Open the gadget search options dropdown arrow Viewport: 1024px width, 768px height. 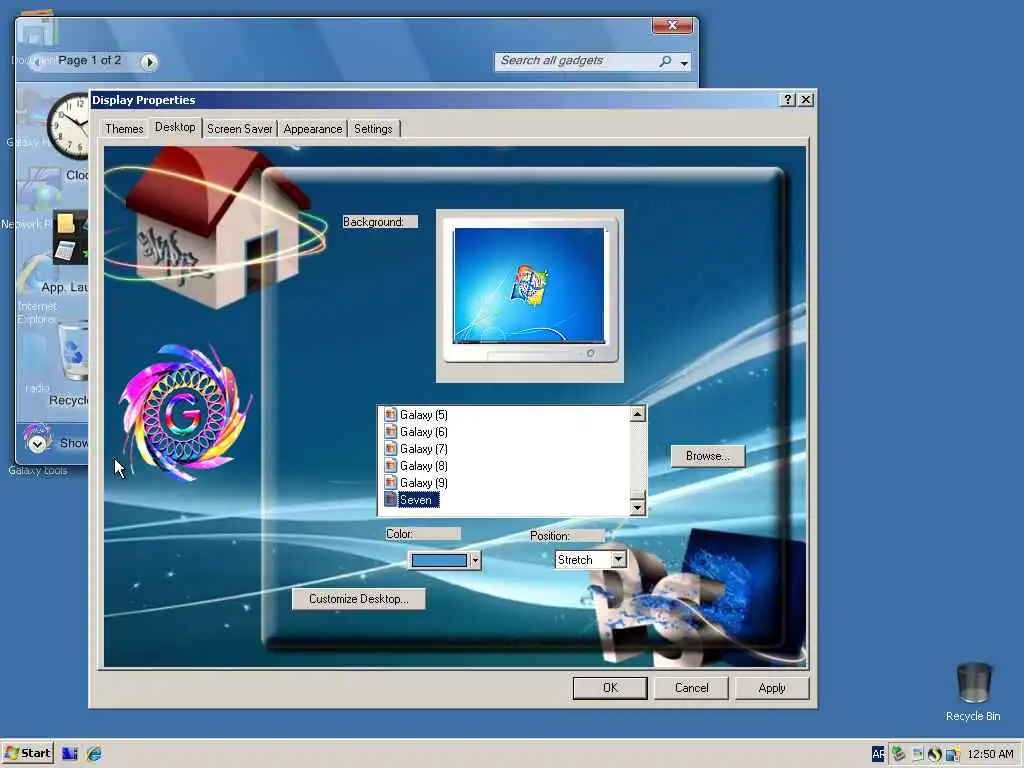pos(684,63)
